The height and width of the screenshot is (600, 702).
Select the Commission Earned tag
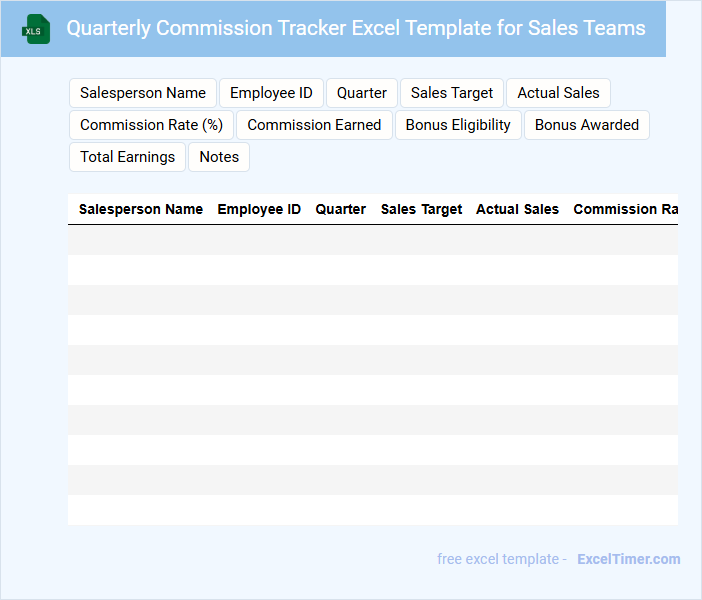(x=314, y=125)
